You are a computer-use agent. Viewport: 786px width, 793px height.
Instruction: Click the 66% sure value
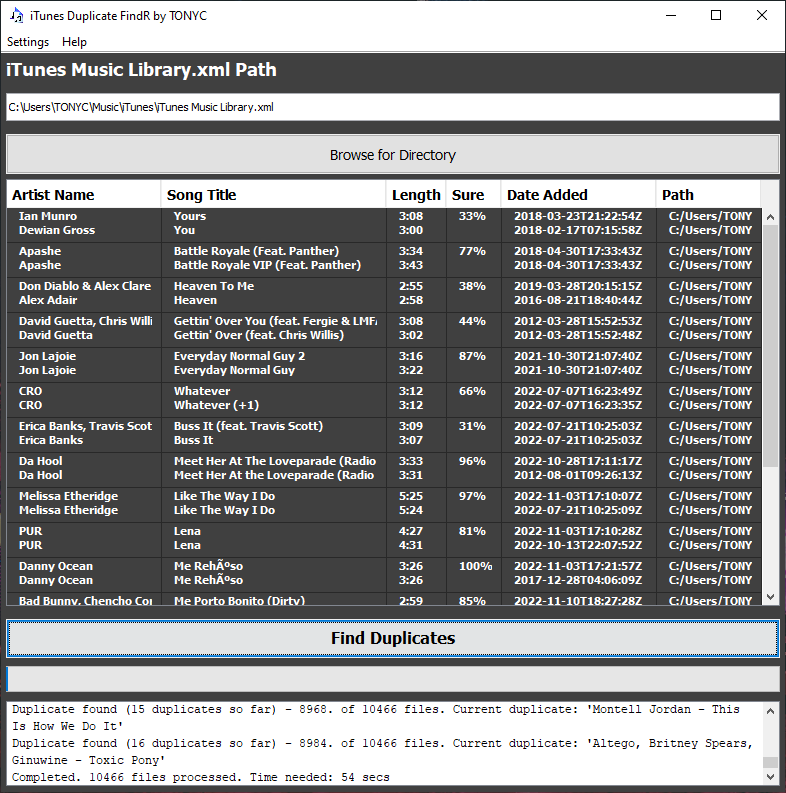click(472, 391)
